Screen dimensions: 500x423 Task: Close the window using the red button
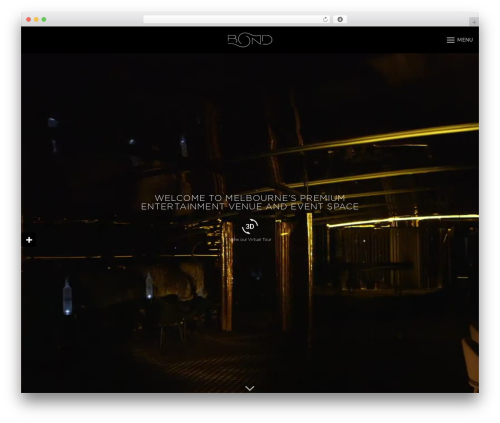point(29,19)
